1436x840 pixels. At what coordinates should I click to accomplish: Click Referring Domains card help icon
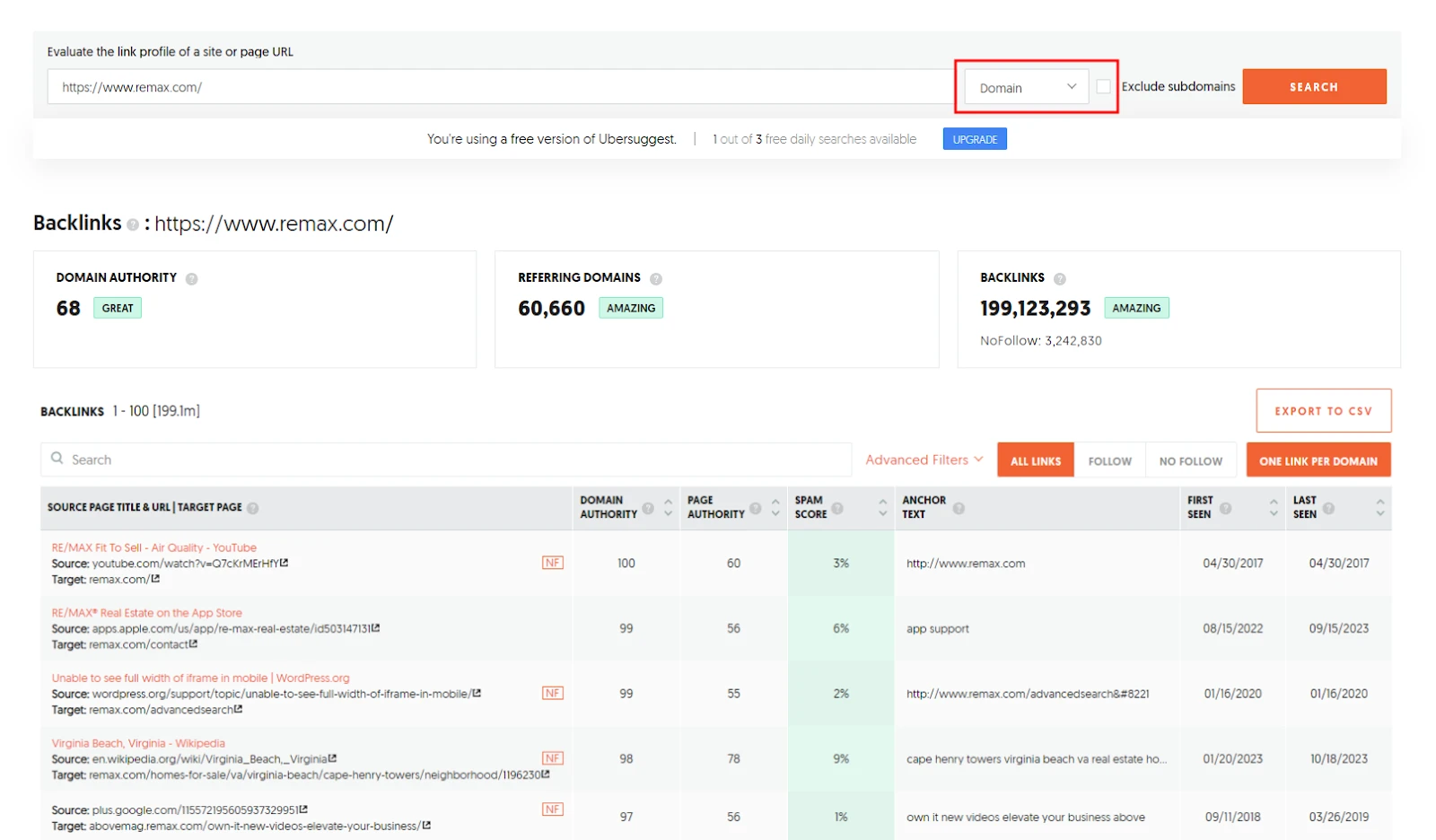pyautogui.click(x=656, y=279)
